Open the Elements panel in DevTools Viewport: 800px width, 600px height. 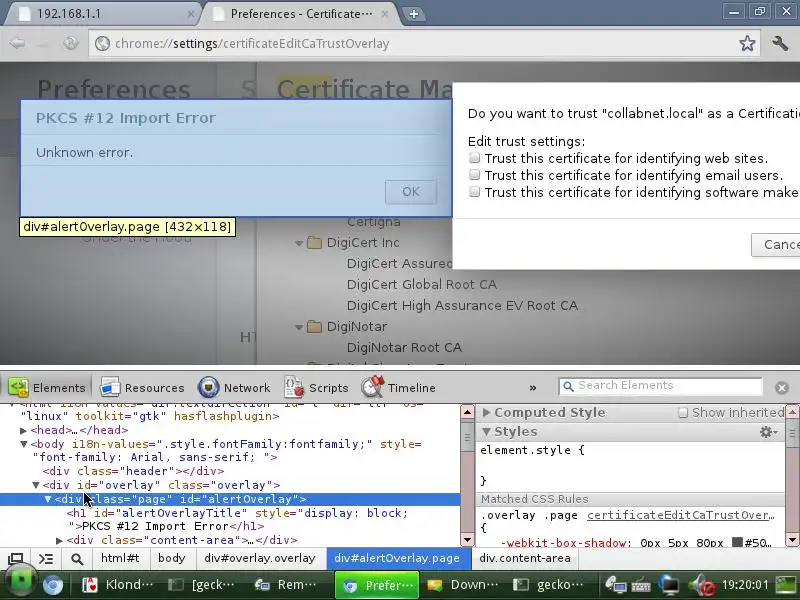tap(46, 388)
